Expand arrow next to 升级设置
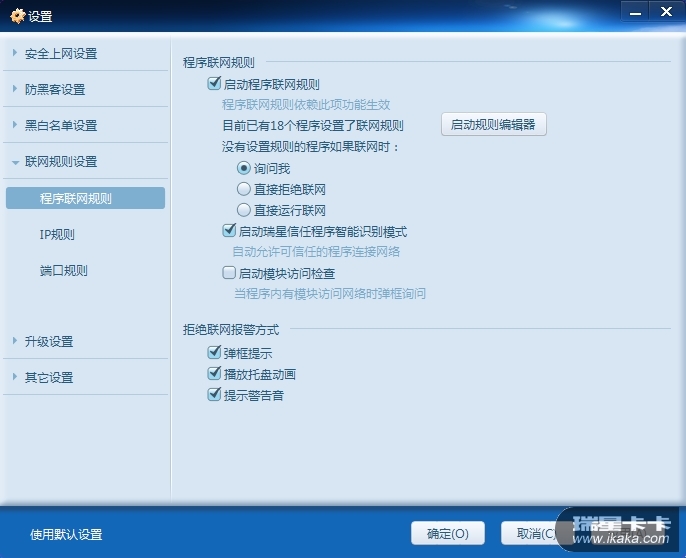 15,341
